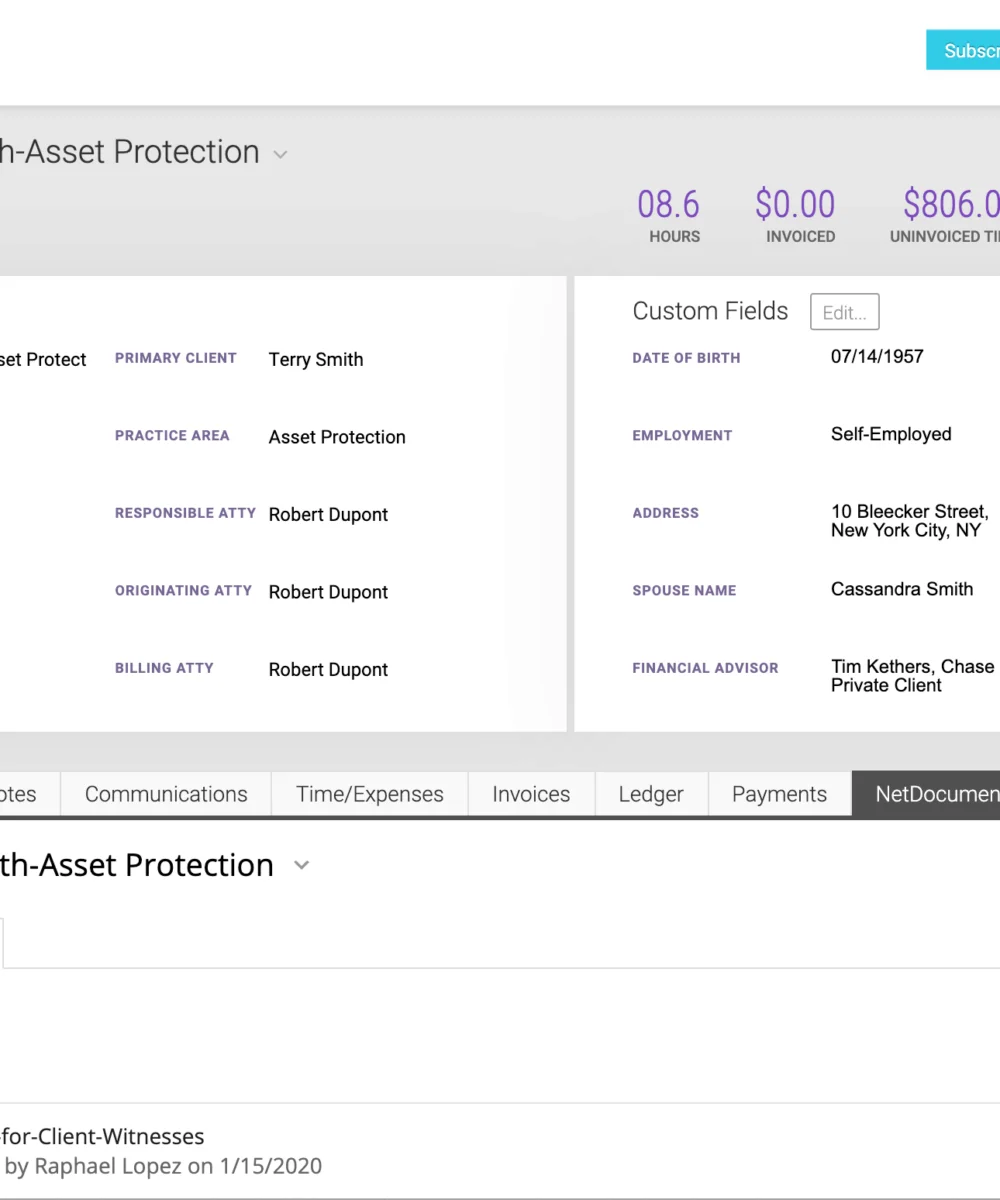This screenshot has width=1000, height=1200.
Task: Click primary client Terry Smith
Action: [x=316, y=360]
